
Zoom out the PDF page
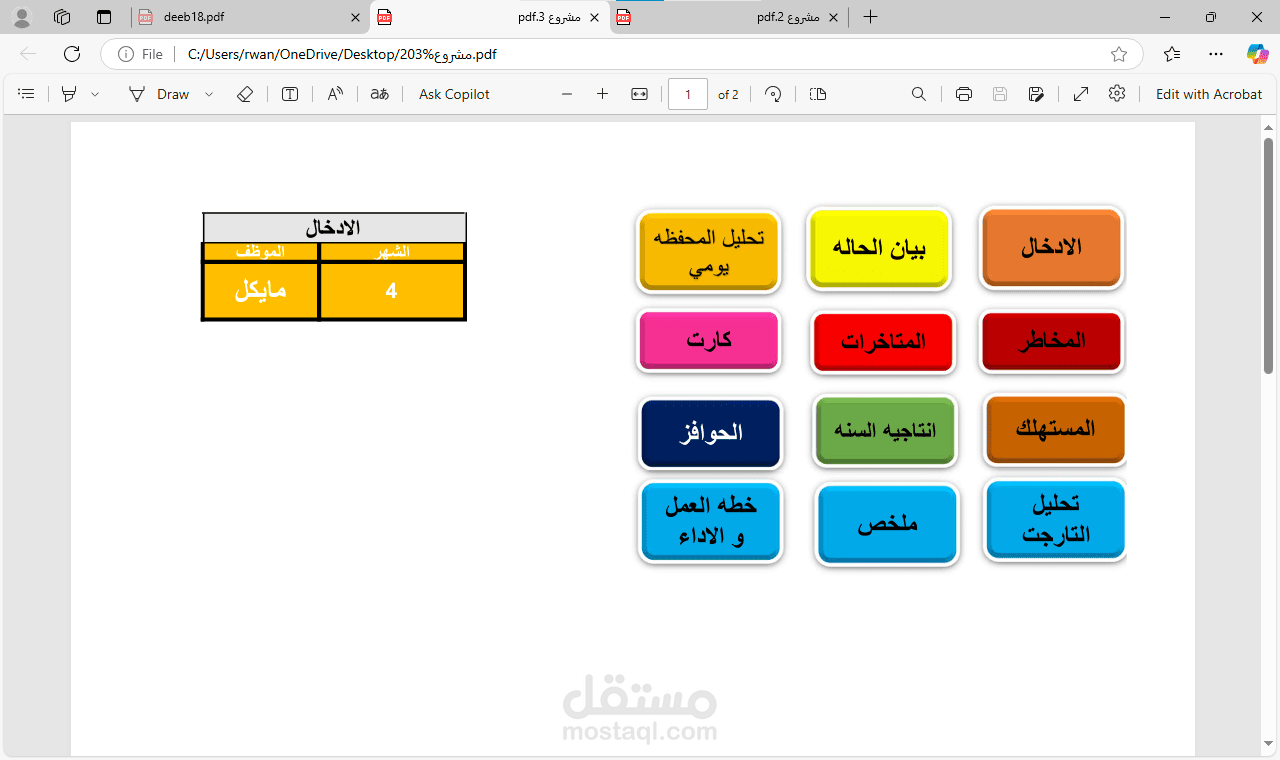point(567,94)
